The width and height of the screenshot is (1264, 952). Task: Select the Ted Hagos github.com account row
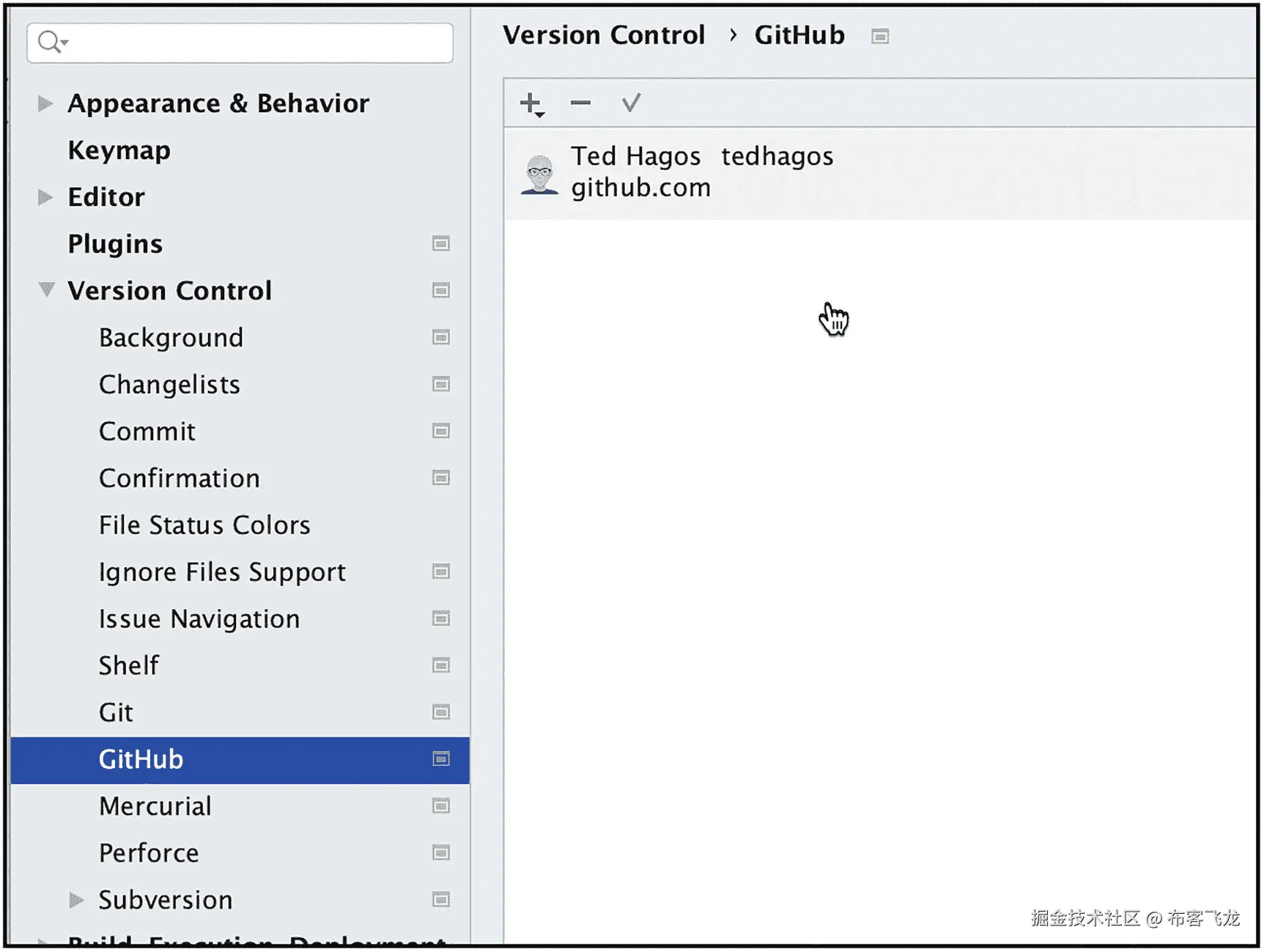[879, 174]
